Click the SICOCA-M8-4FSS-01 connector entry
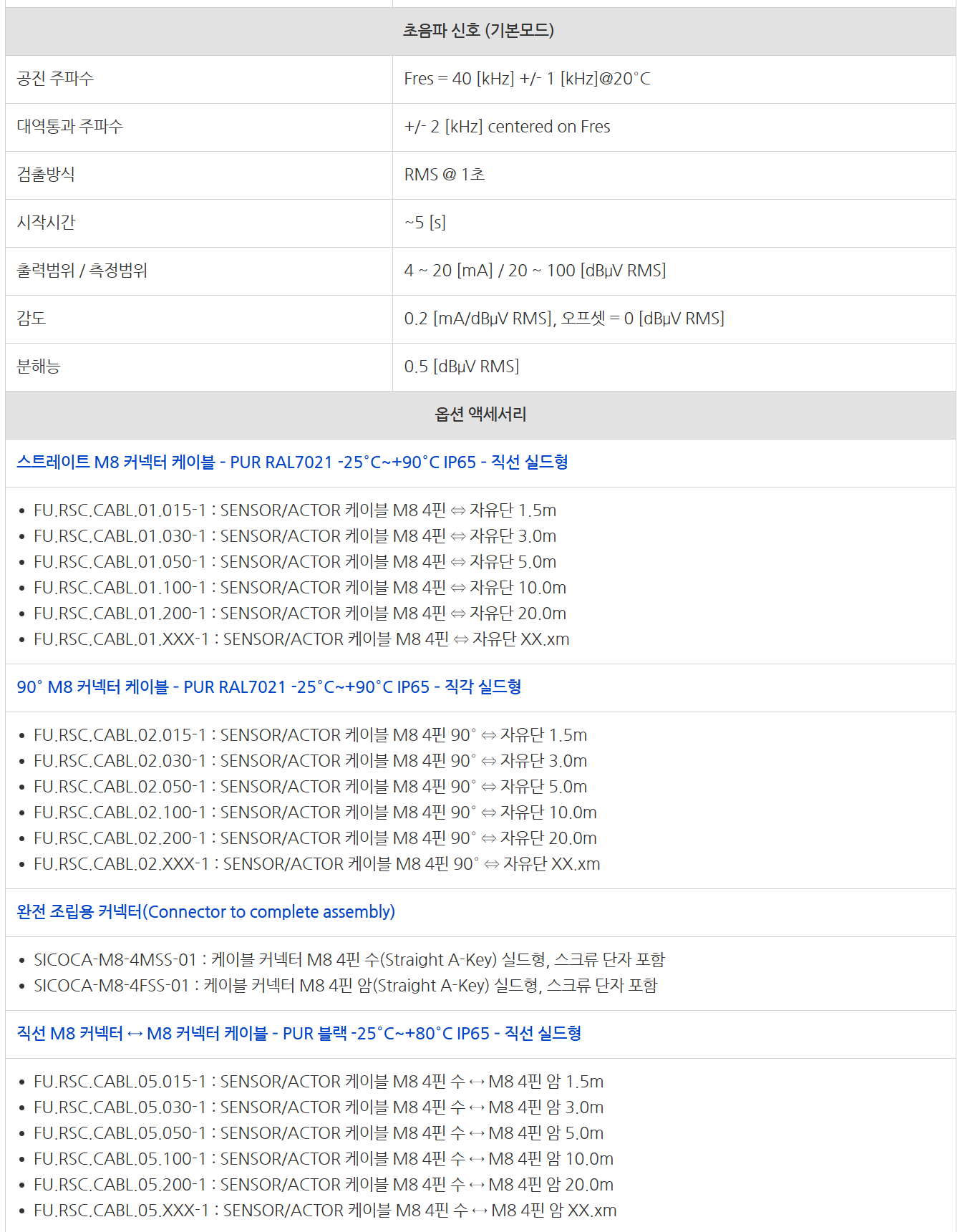 [x=345, y=986]
